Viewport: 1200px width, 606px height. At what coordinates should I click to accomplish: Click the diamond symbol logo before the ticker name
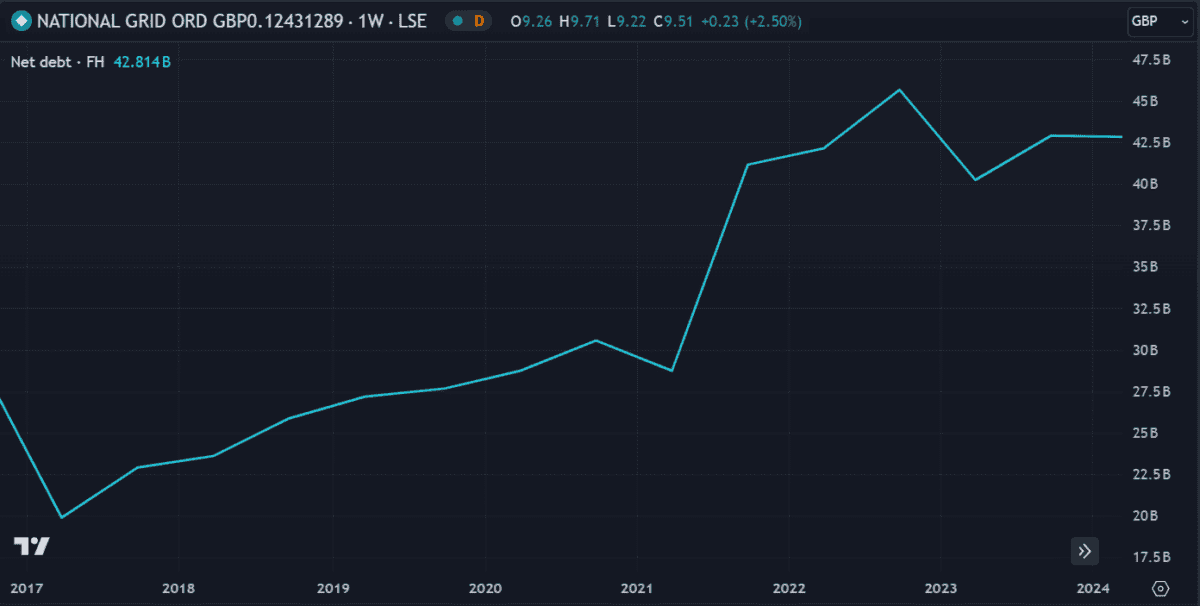[19, 20]
